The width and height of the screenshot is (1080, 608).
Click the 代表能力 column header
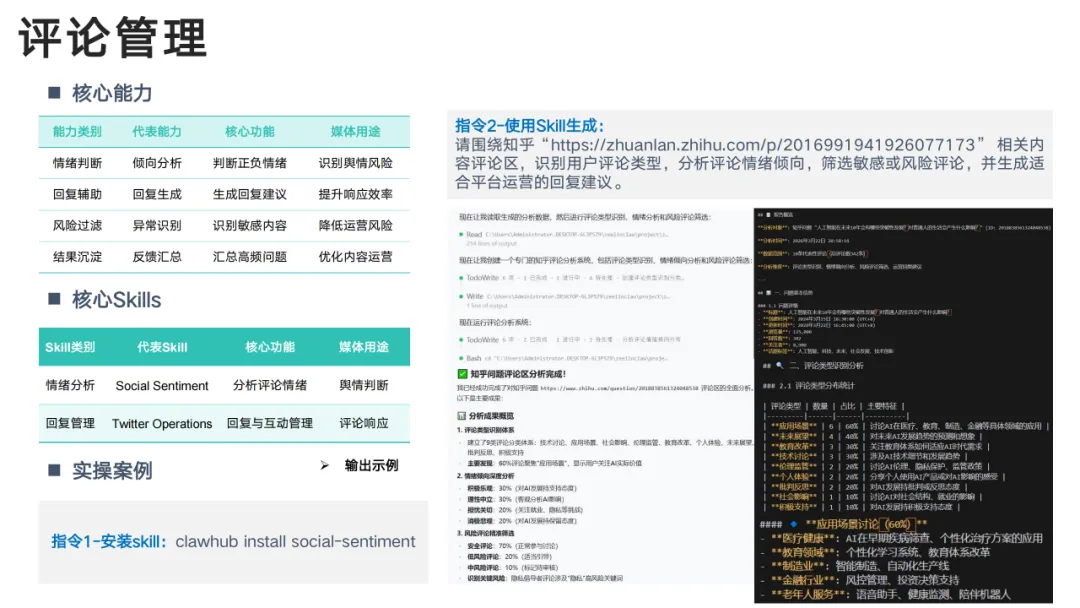click(157, 132)
